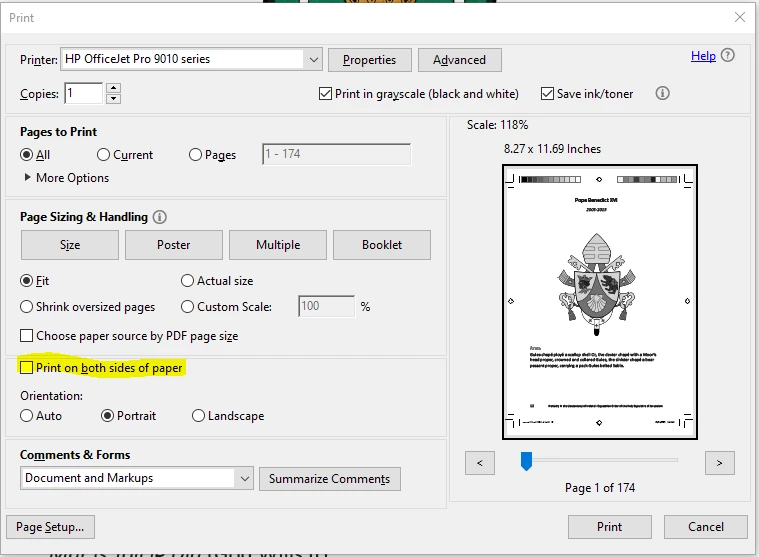Switch to the Booklet tab button
The height and width of the screenshot is (557, 759).
coord(382,245)
